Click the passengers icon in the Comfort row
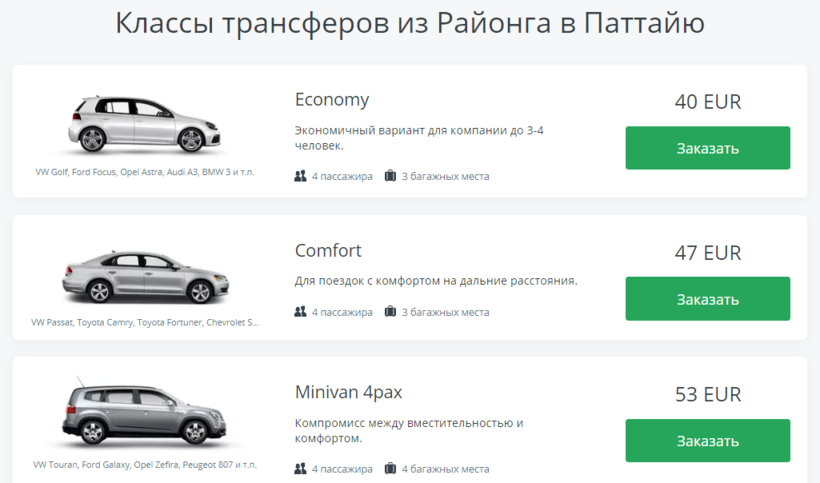 click(x=301, y=312)
